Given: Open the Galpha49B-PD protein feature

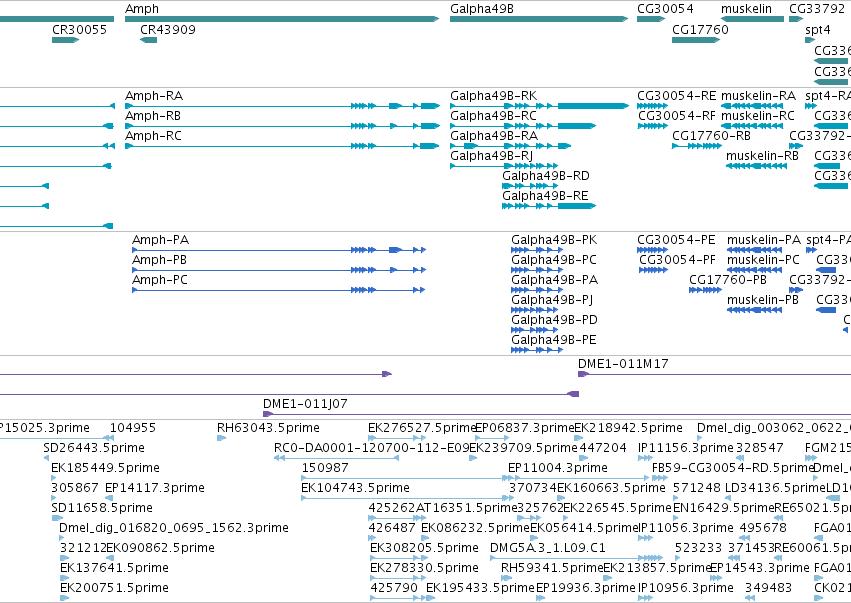Looking at the screenshot, I should [535, 330].
